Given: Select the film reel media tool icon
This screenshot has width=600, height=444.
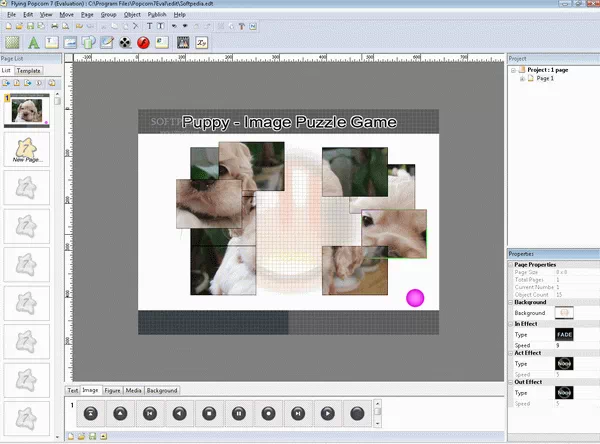Looking at the screenshot, I should coord(125,42).
